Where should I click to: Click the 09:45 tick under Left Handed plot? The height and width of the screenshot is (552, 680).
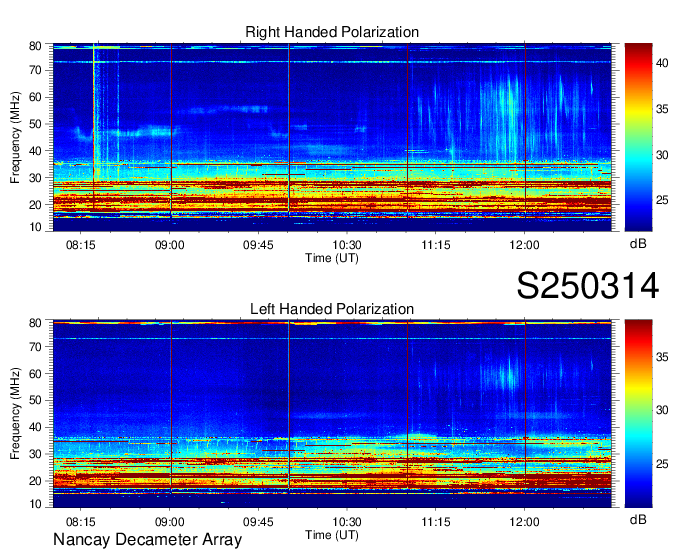pyautogui.click(x=258, y=522)
